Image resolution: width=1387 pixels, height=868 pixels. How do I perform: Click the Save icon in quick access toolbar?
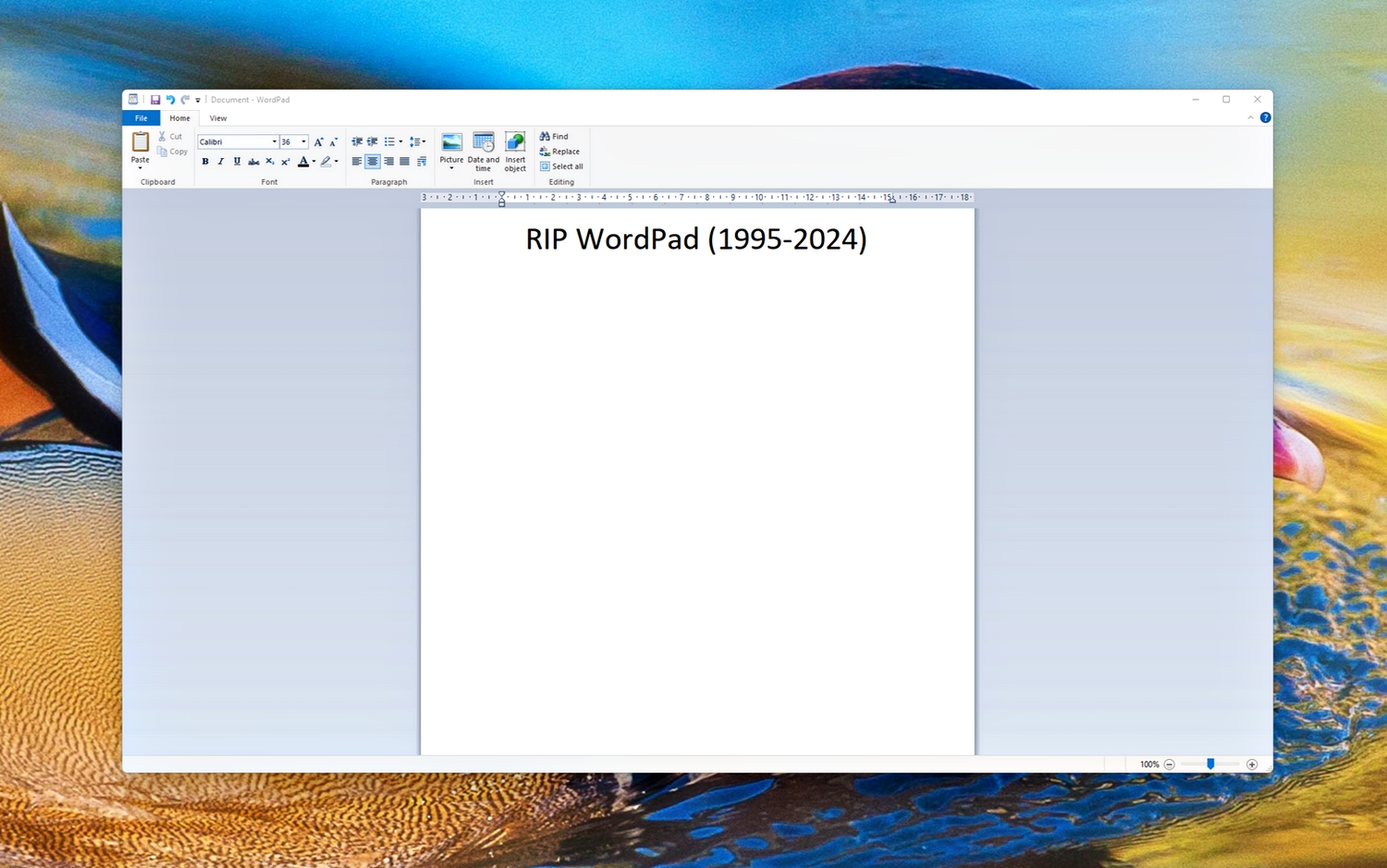(155, 100)
